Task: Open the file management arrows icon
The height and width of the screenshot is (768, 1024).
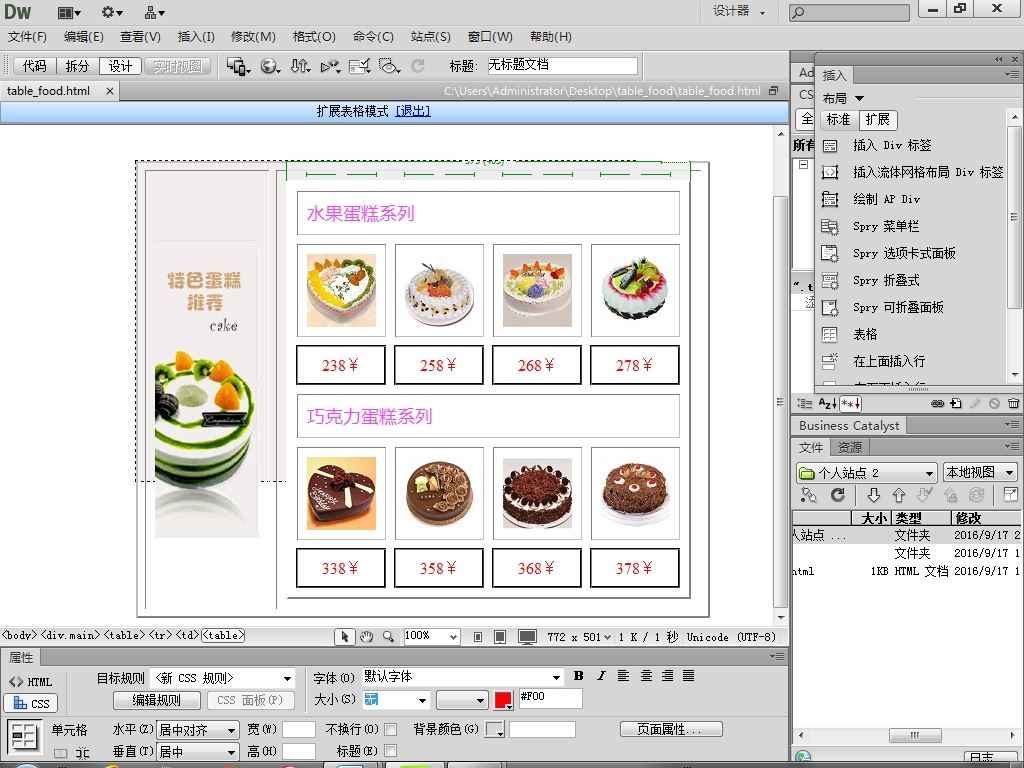Action: [300, 66]
